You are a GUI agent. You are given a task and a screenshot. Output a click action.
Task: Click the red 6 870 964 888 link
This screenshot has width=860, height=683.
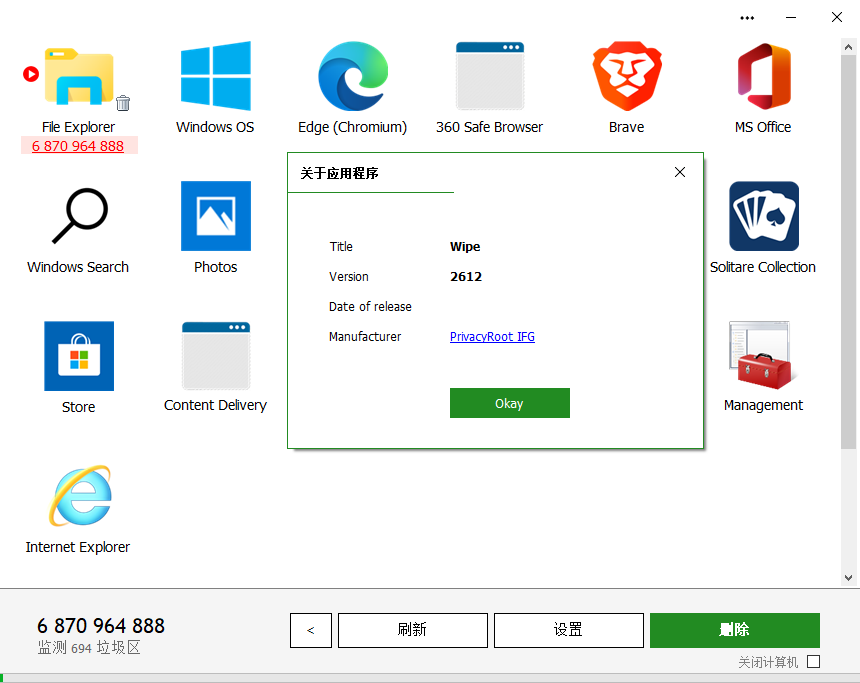tap(78, 146)
